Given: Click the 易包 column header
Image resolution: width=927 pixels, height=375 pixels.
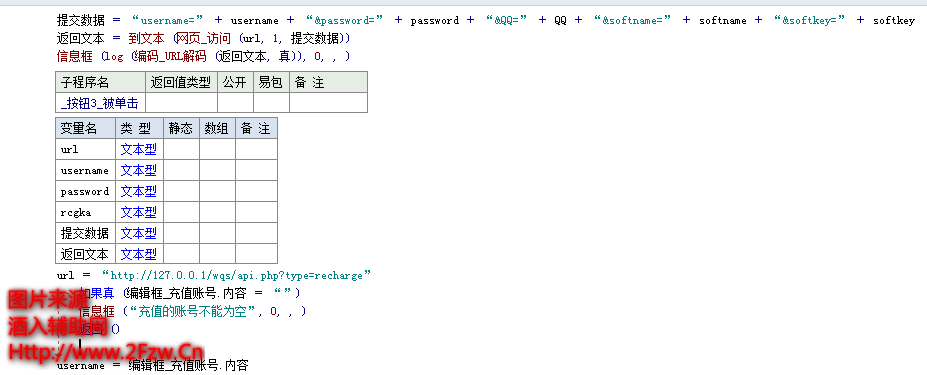Looking at the screenshot, I should point(271,82).
